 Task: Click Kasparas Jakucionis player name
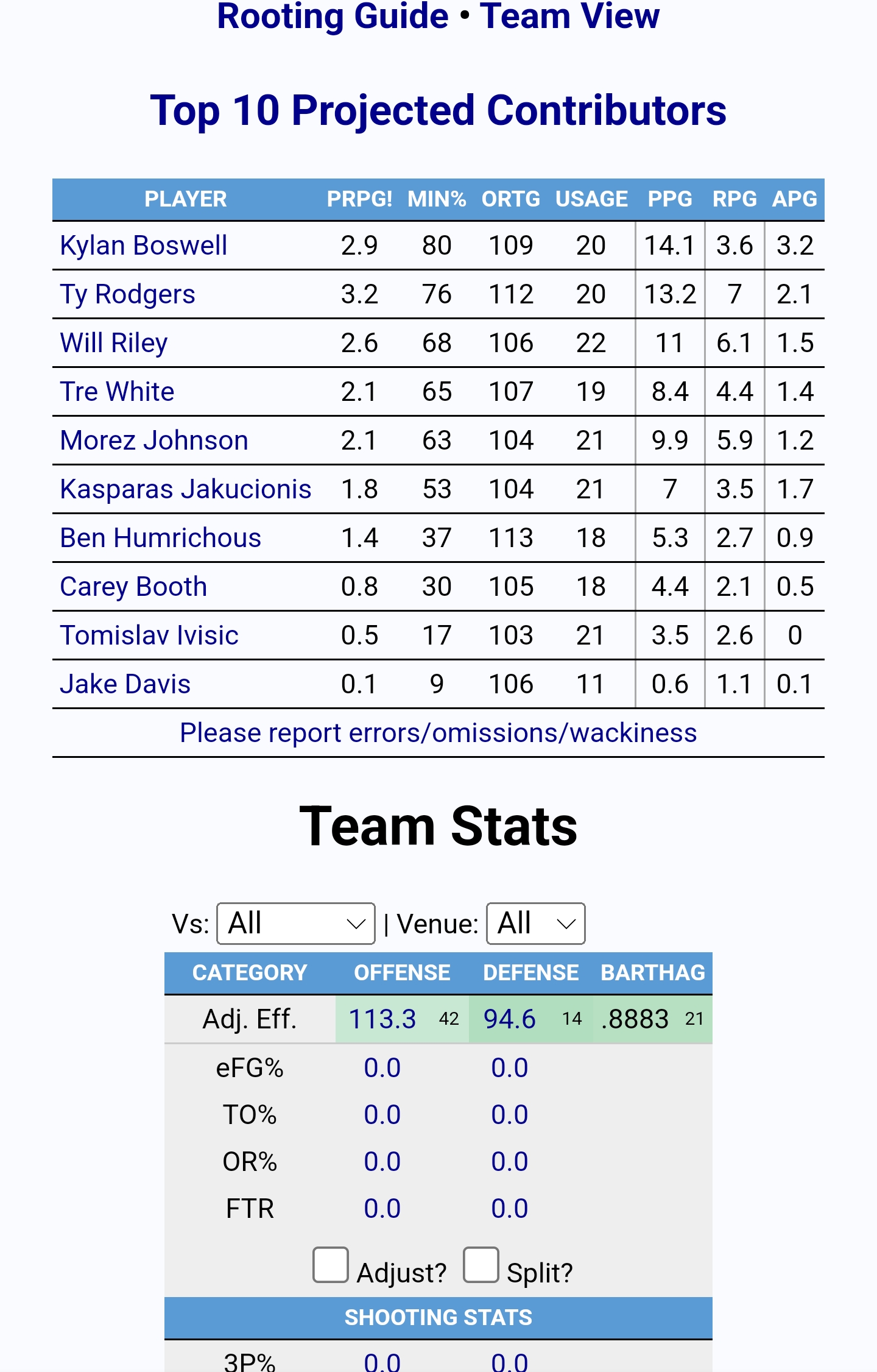[186, 489]
